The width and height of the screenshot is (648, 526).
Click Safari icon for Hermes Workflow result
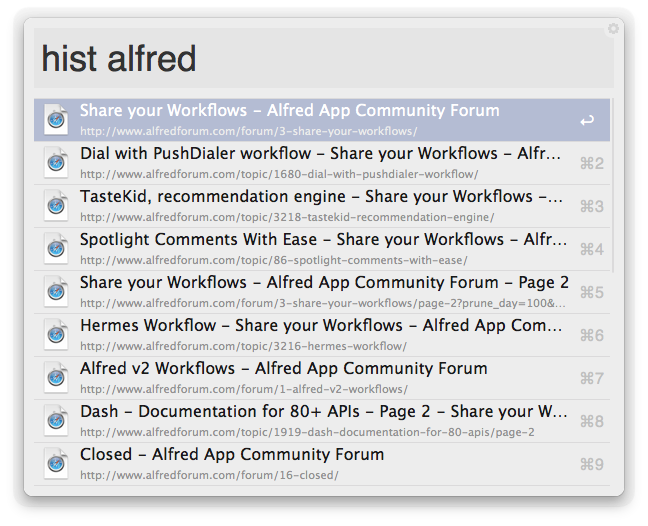[57, 335]
